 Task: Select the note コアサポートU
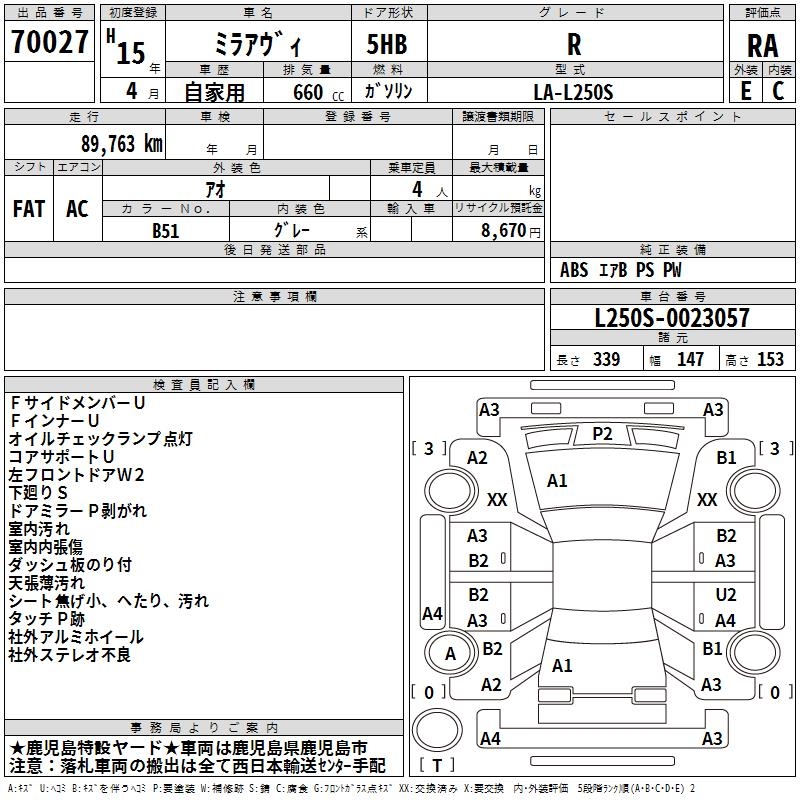point(61,457)
